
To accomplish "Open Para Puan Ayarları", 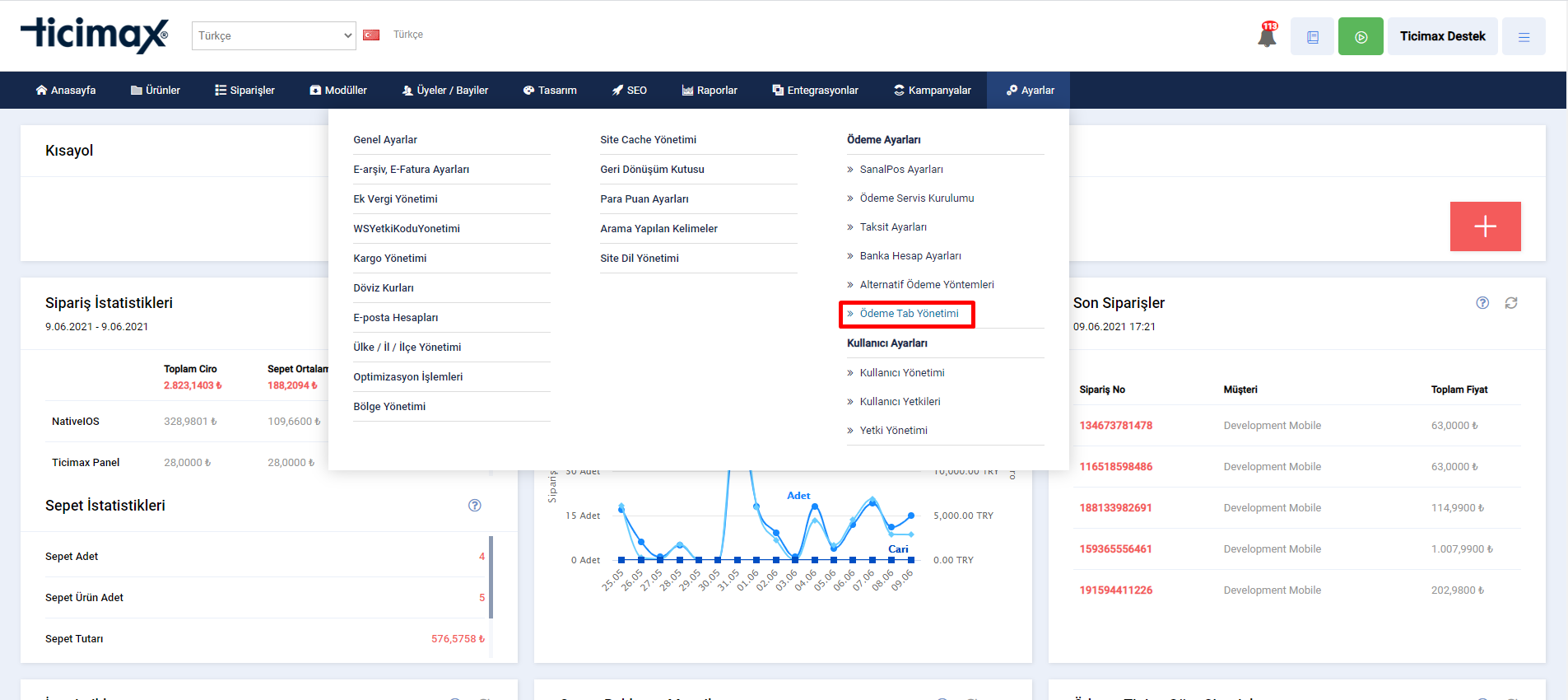I will [x=644, y=199].
